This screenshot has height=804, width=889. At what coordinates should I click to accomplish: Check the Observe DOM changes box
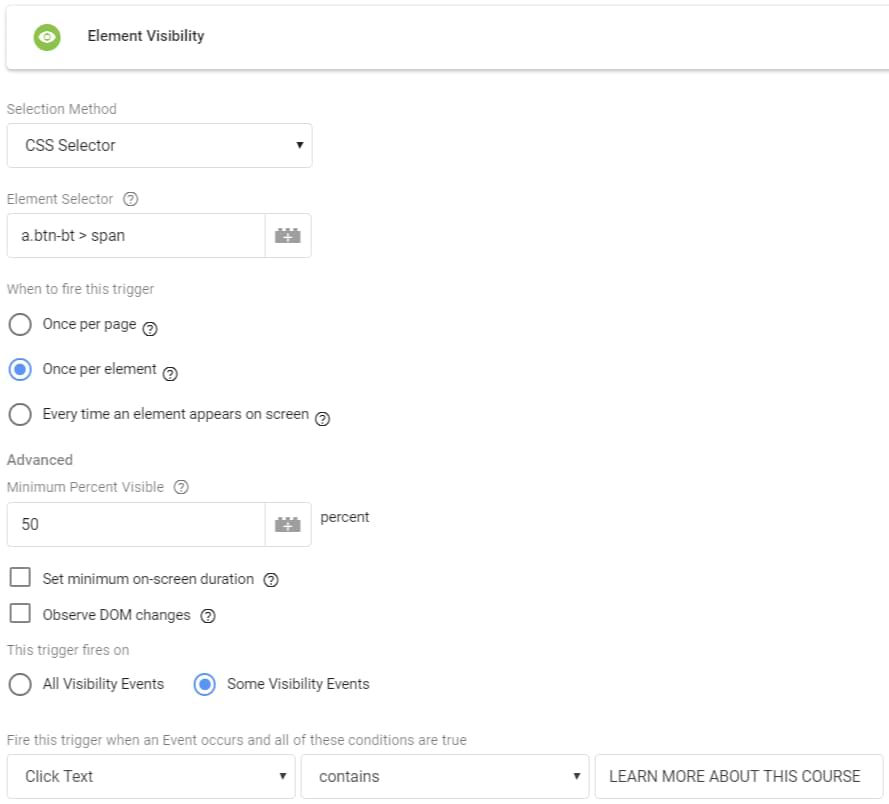tap(20, 614)
